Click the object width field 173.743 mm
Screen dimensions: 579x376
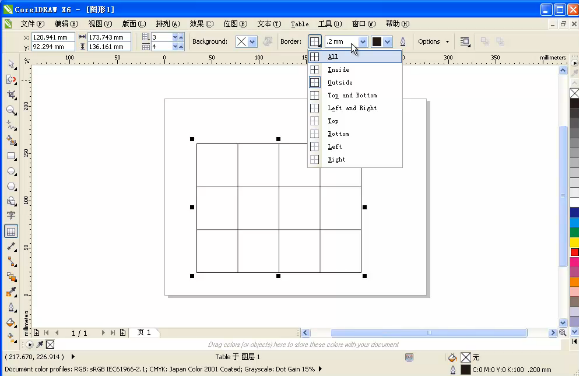click(x=109, y=37)
